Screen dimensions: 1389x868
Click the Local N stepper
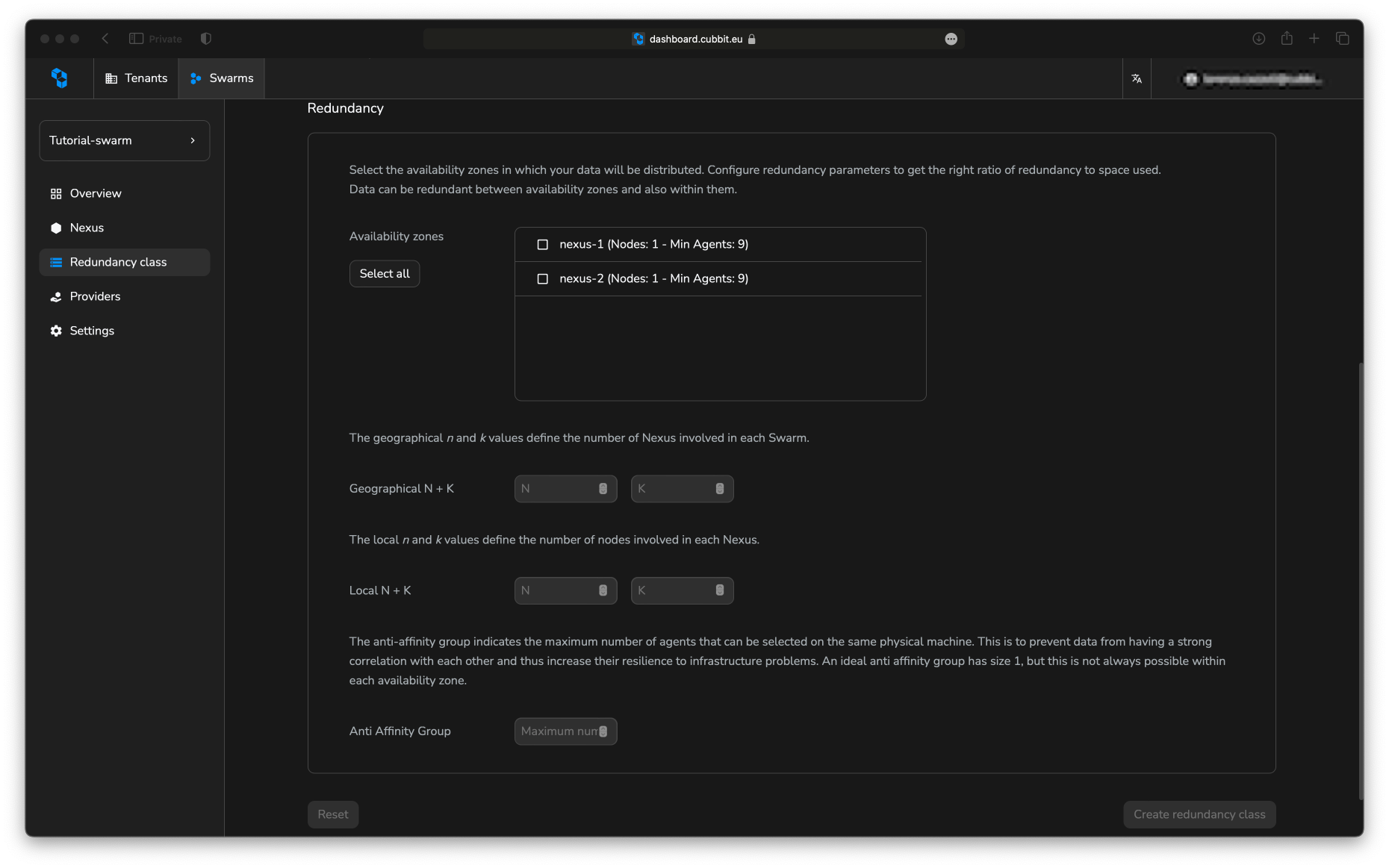tap(603, 590)
